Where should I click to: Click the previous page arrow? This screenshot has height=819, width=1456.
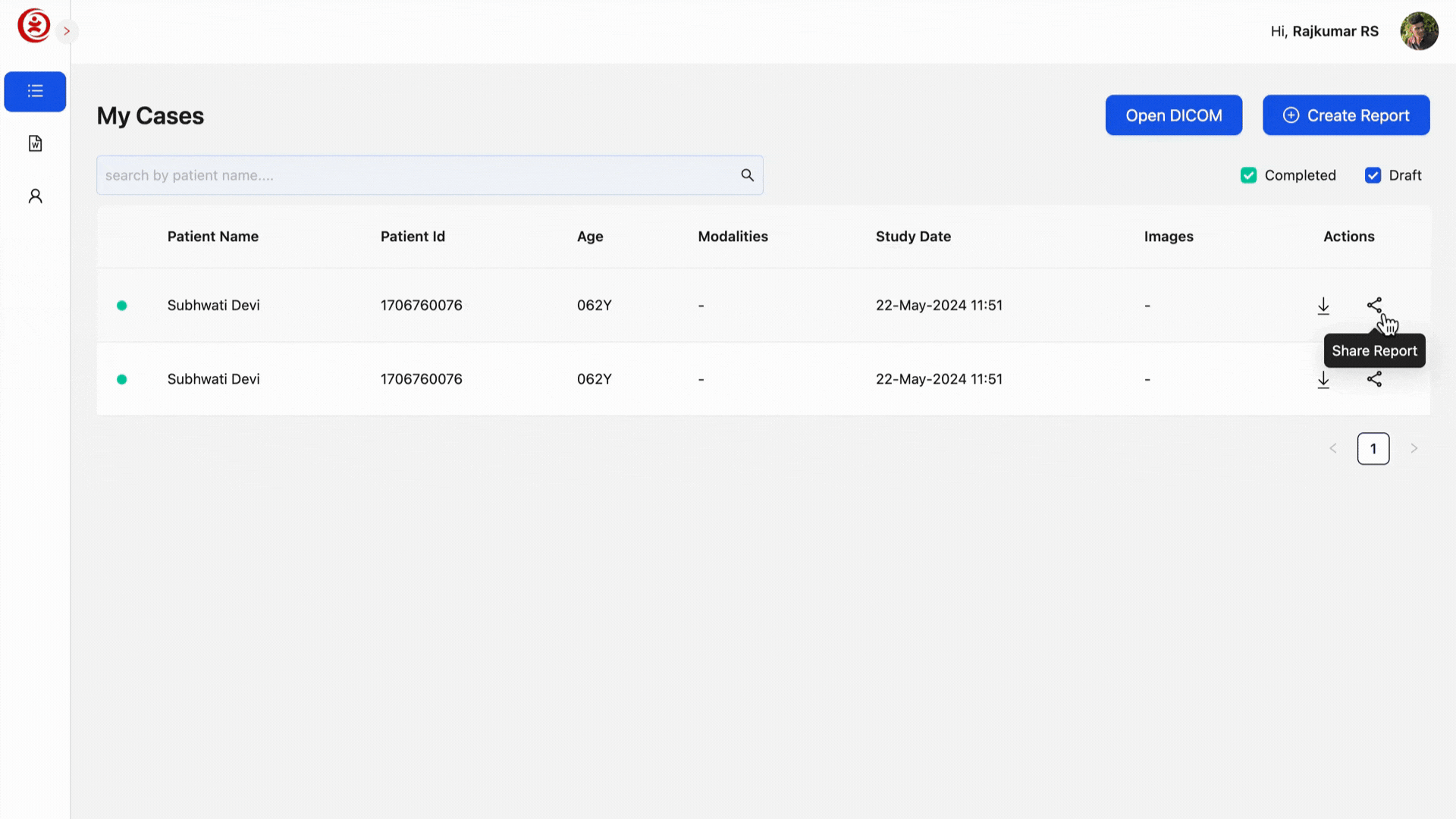click(x=1333, y=448)
